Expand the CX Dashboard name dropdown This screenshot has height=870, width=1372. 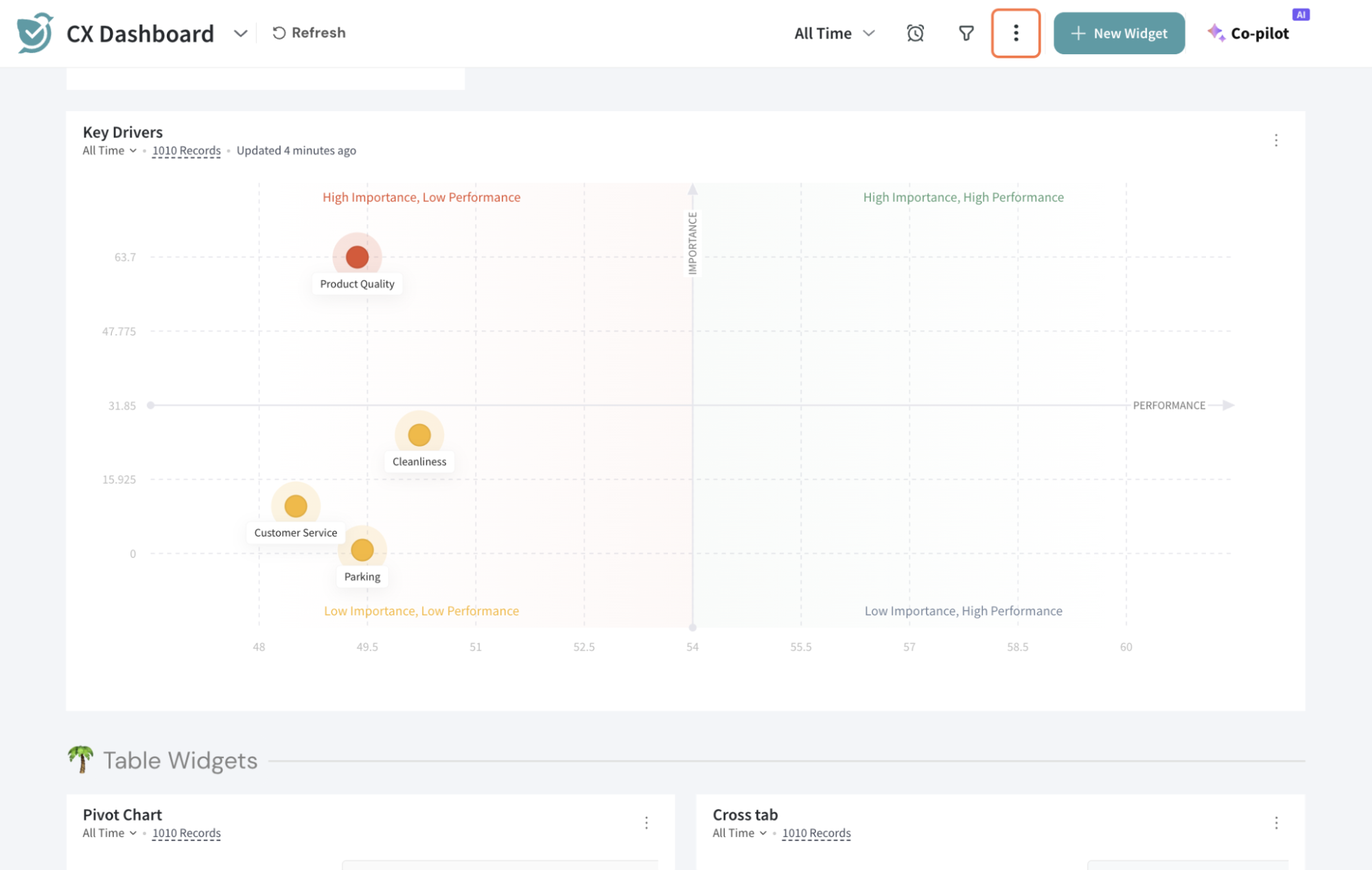[x=240, y=33]
